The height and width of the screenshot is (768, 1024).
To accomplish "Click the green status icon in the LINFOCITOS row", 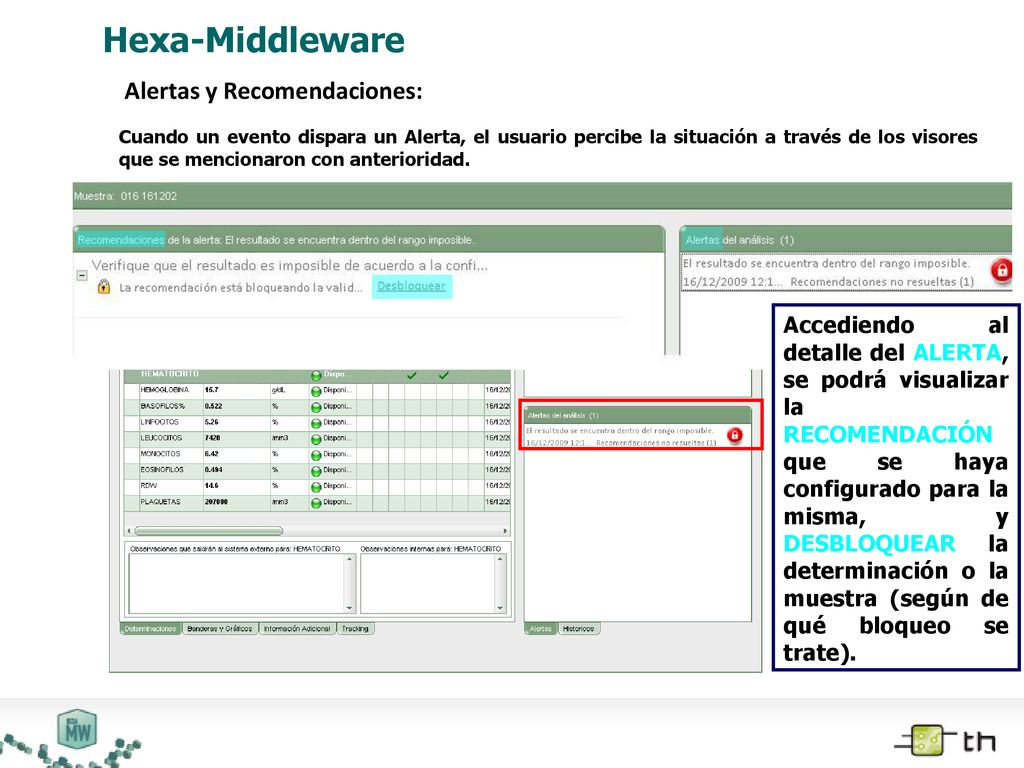I will (x=316, y=423).
